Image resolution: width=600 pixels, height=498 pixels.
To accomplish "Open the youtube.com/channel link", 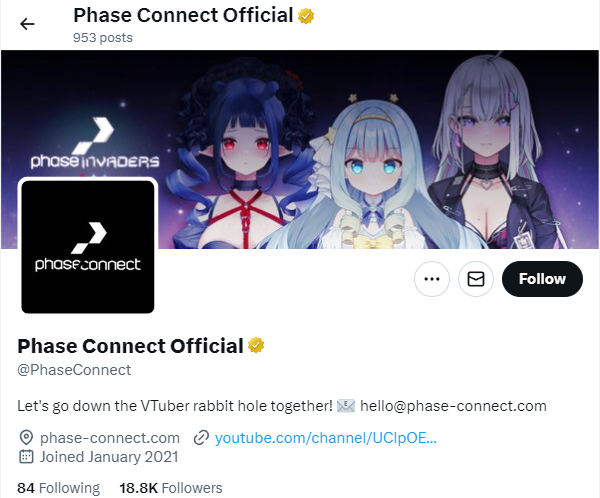I will [x=326, y=438].
